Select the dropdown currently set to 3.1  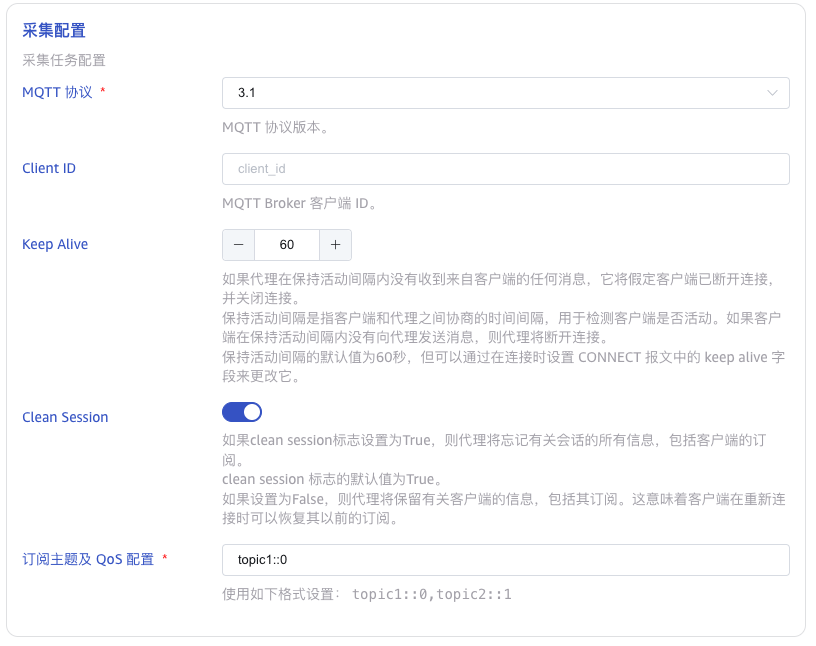pos(505,92)
